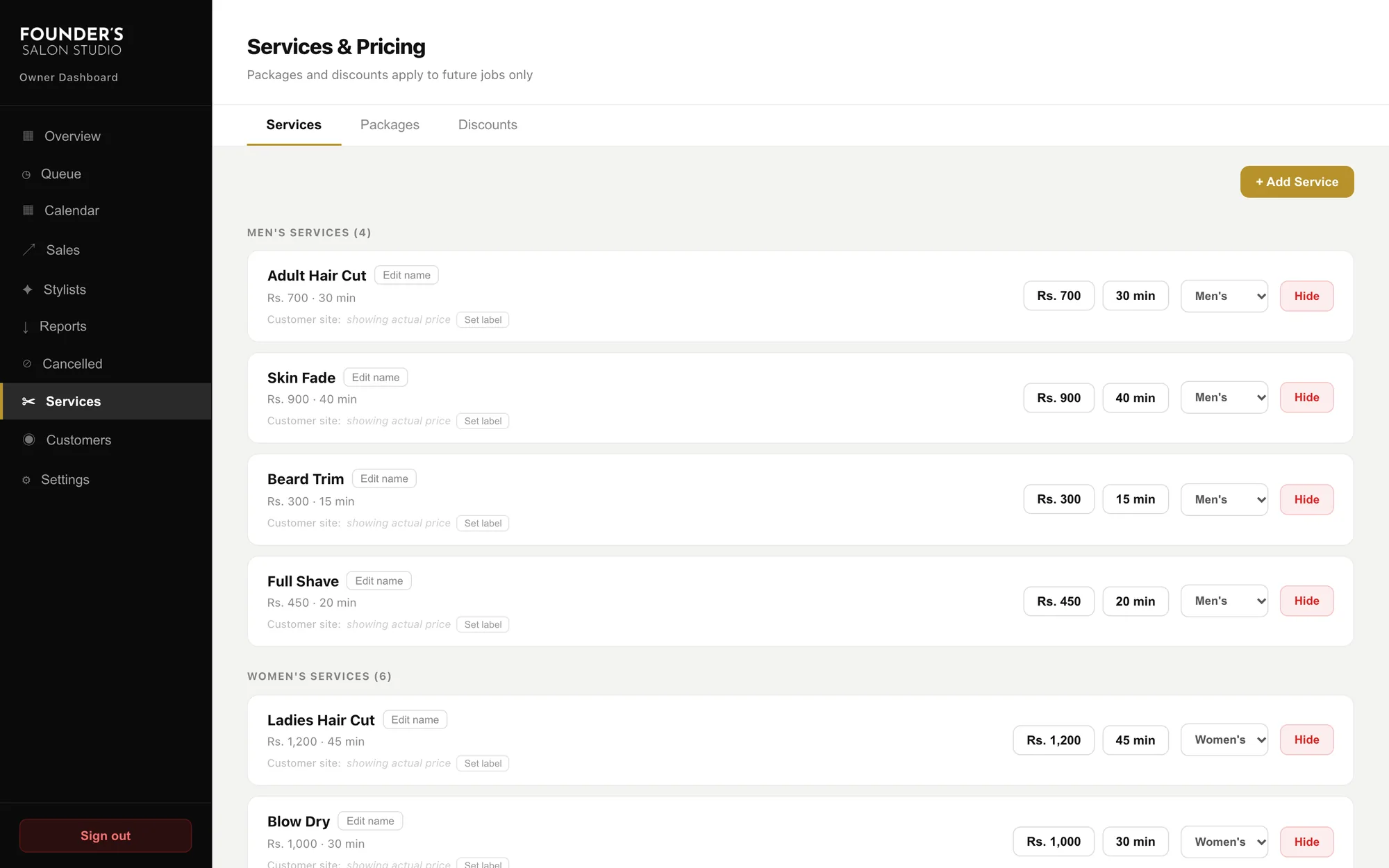The image size is (1389, 868).
Task: Hide the Ladies Hair Cut service
Action: coord(1306,740)
